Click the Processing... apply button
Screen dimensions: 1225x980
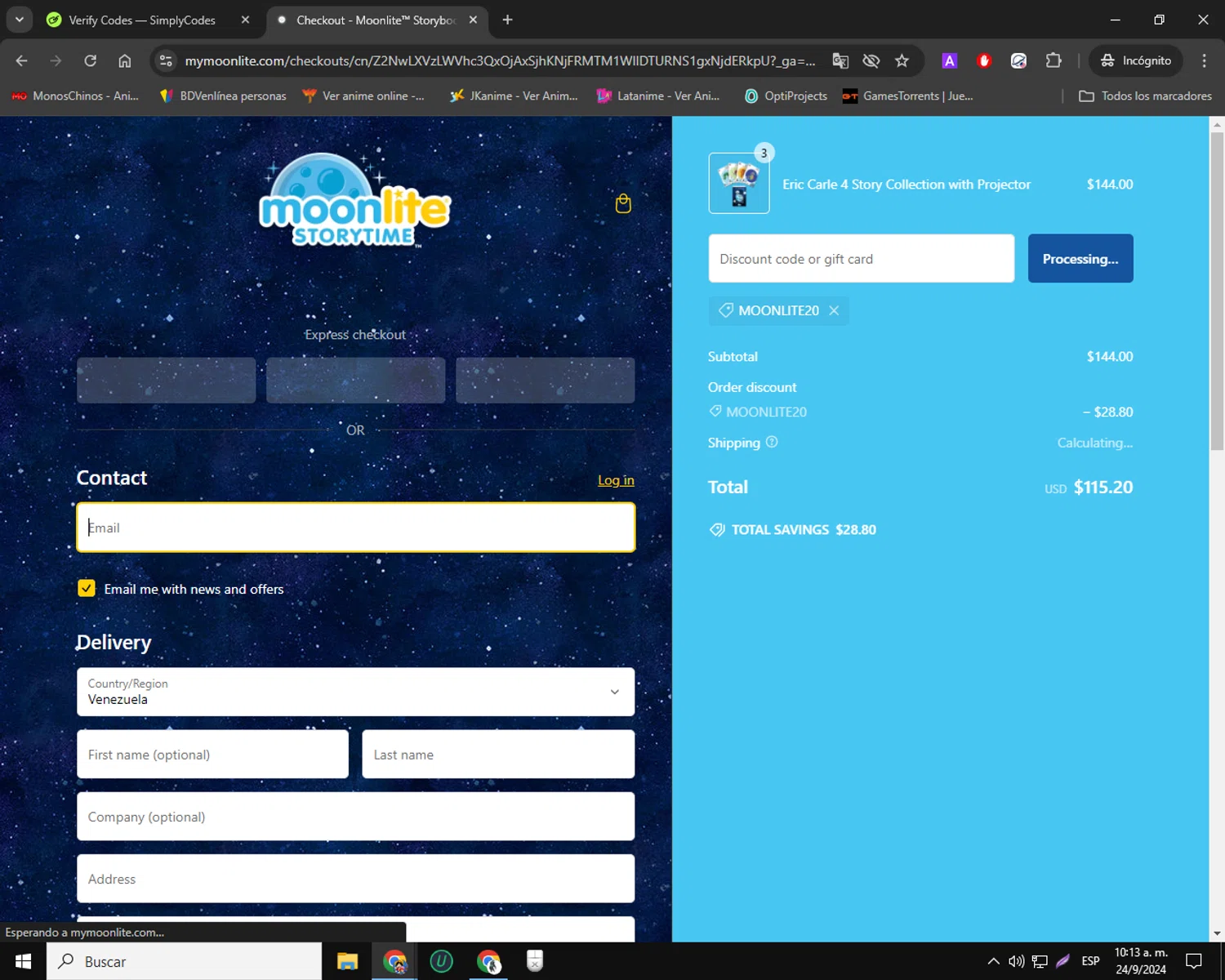(1080, 259)
